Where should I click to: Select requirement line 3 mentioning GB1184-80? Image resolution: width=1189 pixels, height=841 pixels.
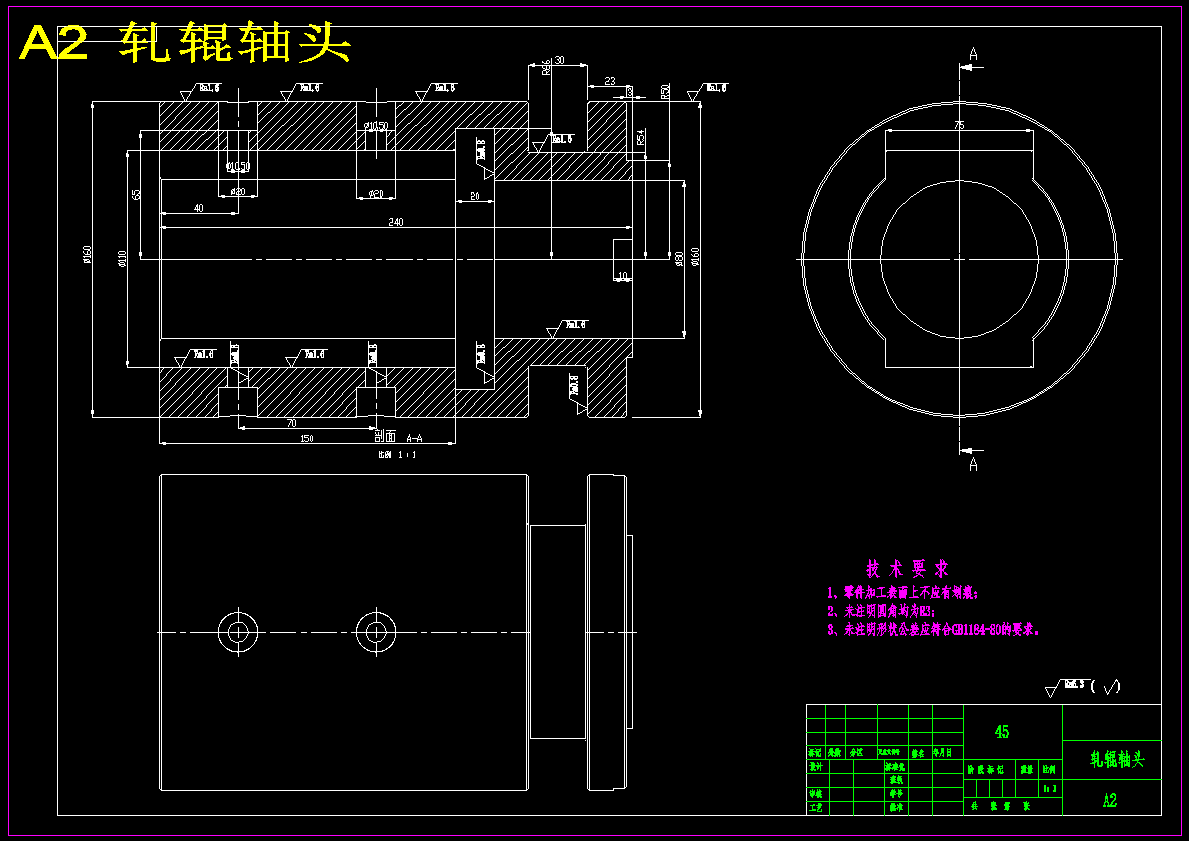[x=933, y=629]
